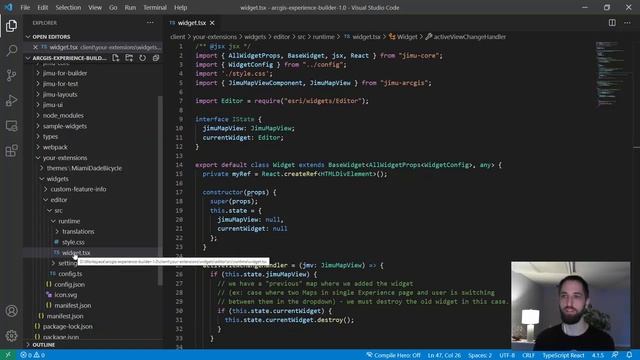The width and height of the screenshot is (640, 360).
Task: Close the widget.tsx editor tab
Action: point(212,23)
